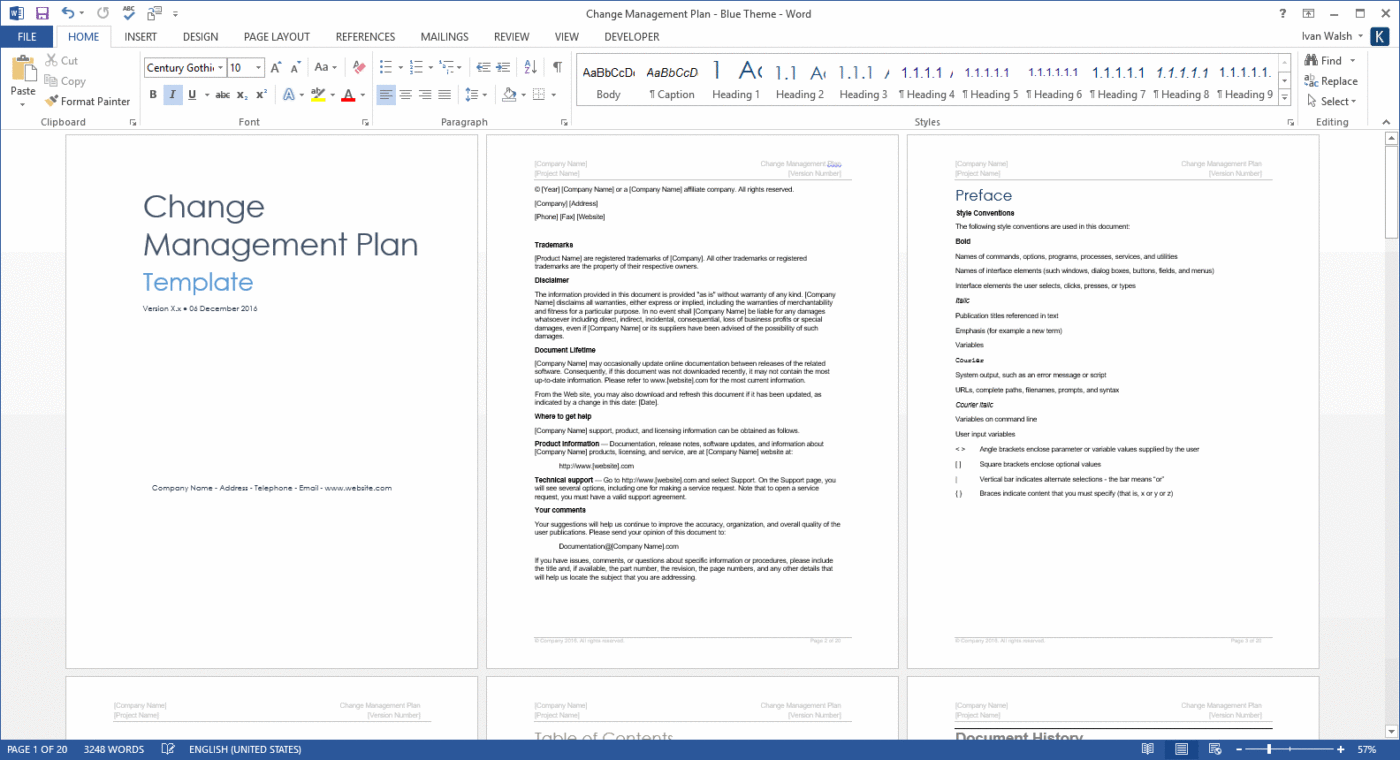Apply strikethrough to the text
This screenshot has height=760, width=1400.
[x=224, y=94]
